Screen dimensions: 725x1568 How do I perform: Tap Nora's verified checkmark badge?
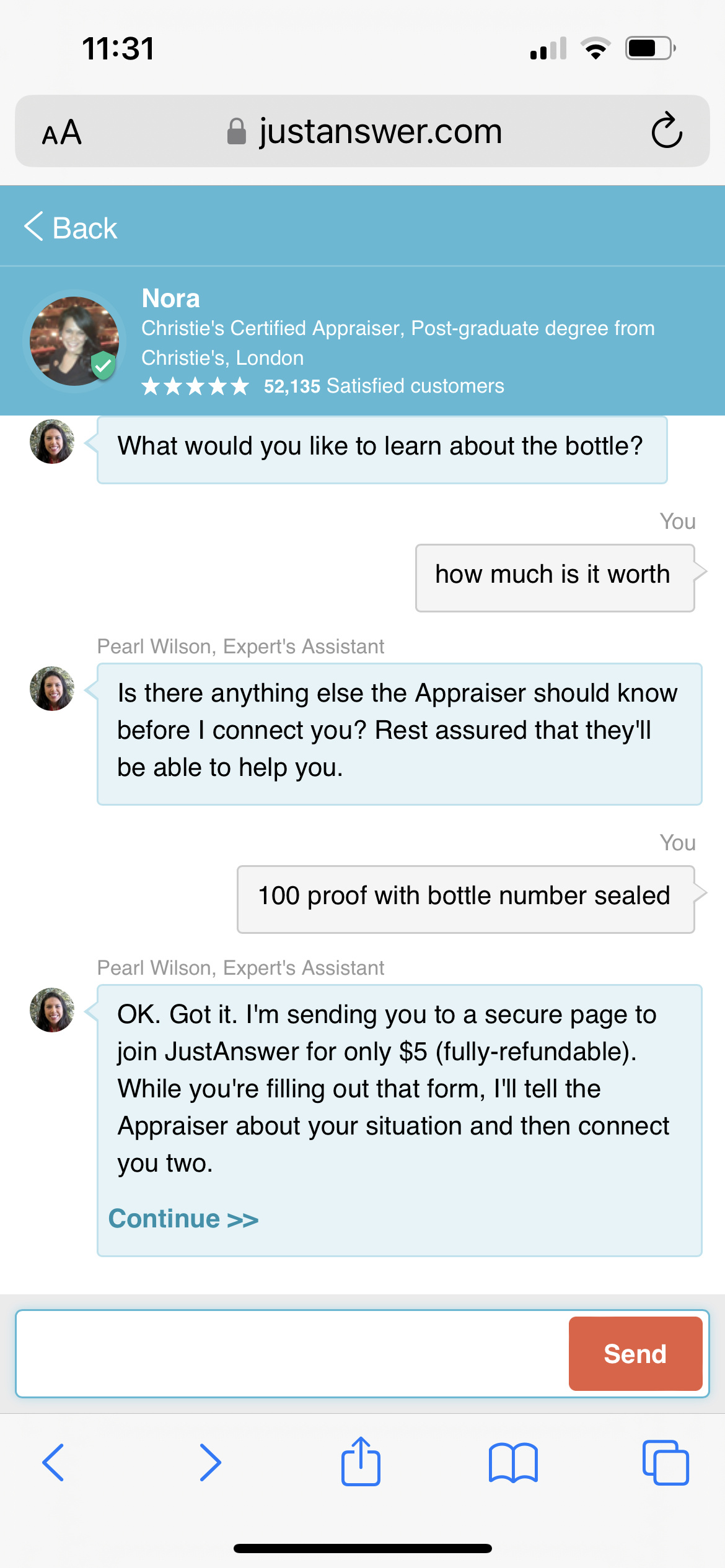pos(103,367)
